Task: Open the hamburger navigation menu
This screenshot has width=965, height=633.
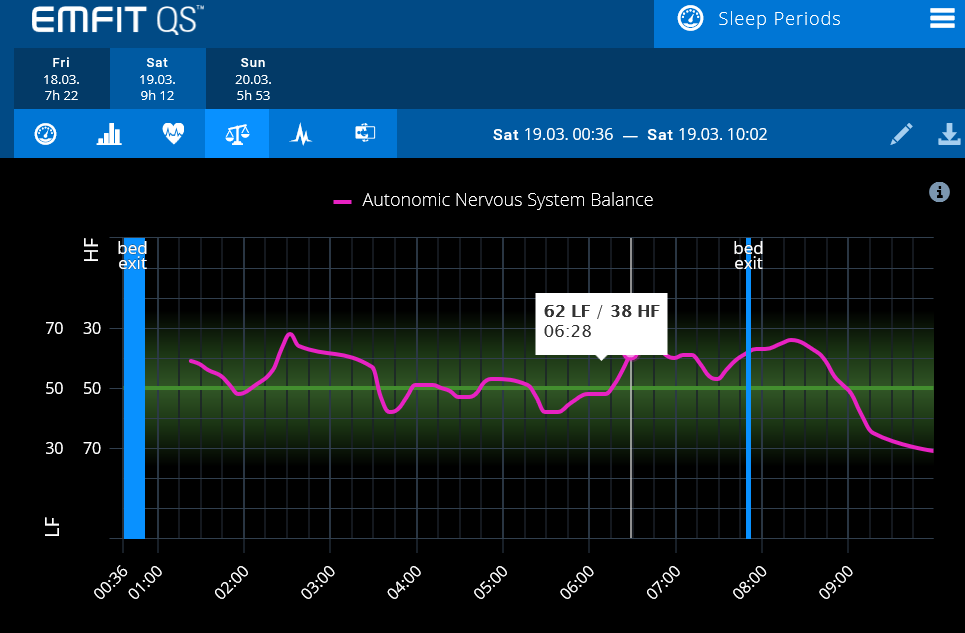Action: [x=941, y=18]
